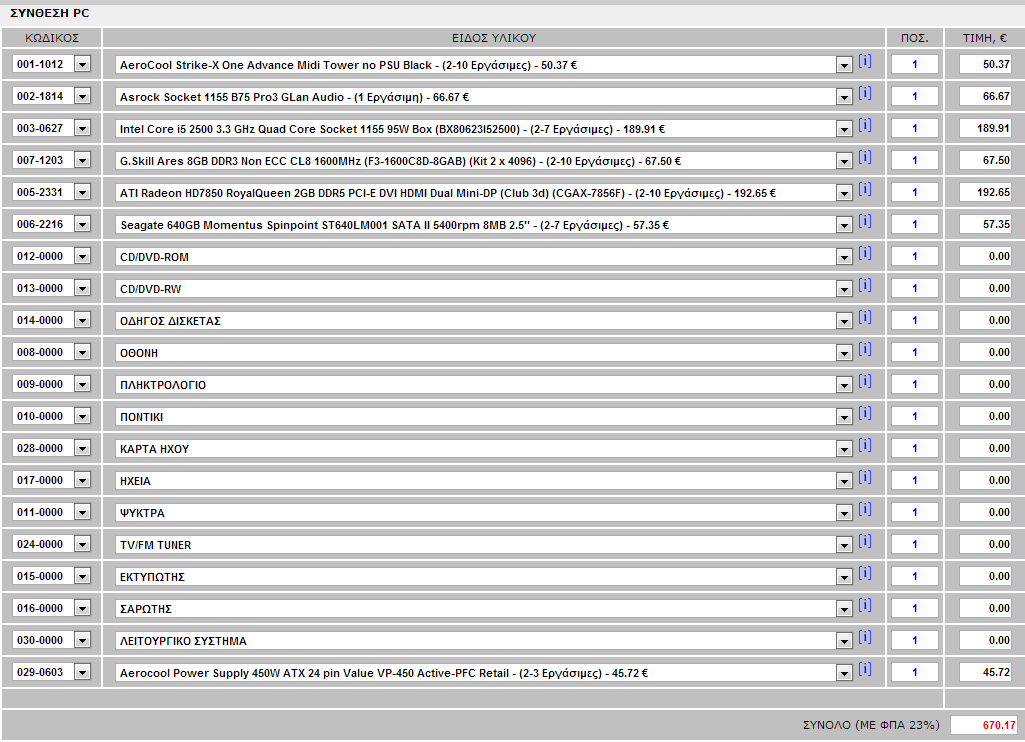Expand the ΚΑΡΤΑ ΗΧΟΥ product dropdown
The image size is (1025, 742).
844,449
